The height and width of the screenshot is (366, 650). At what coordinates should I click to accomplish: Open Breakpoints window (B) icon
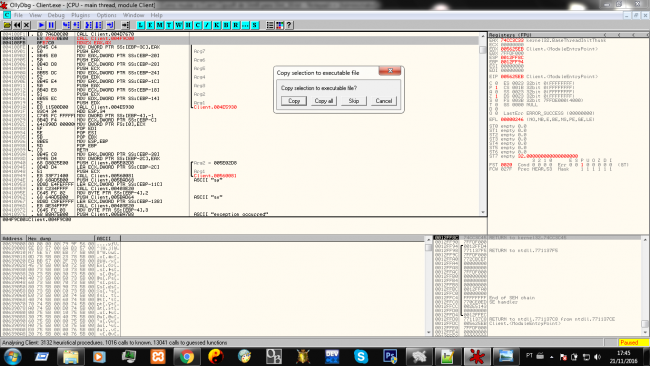pyautogui.click(x=226, y=25)
